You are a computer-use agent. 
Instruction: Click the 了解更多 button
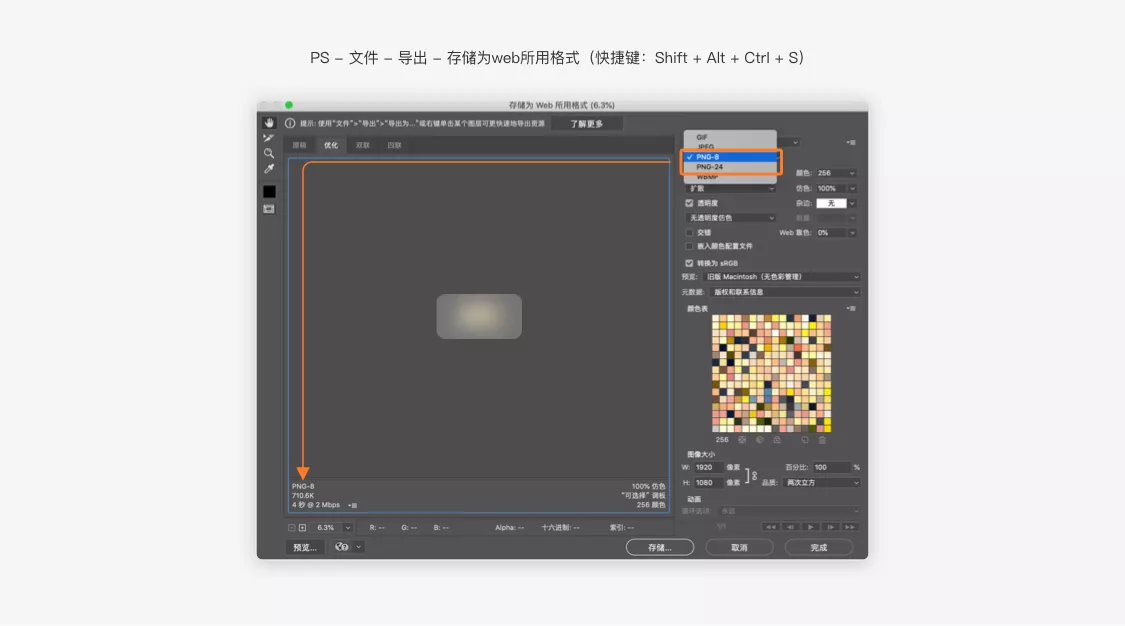click(586, 124)
